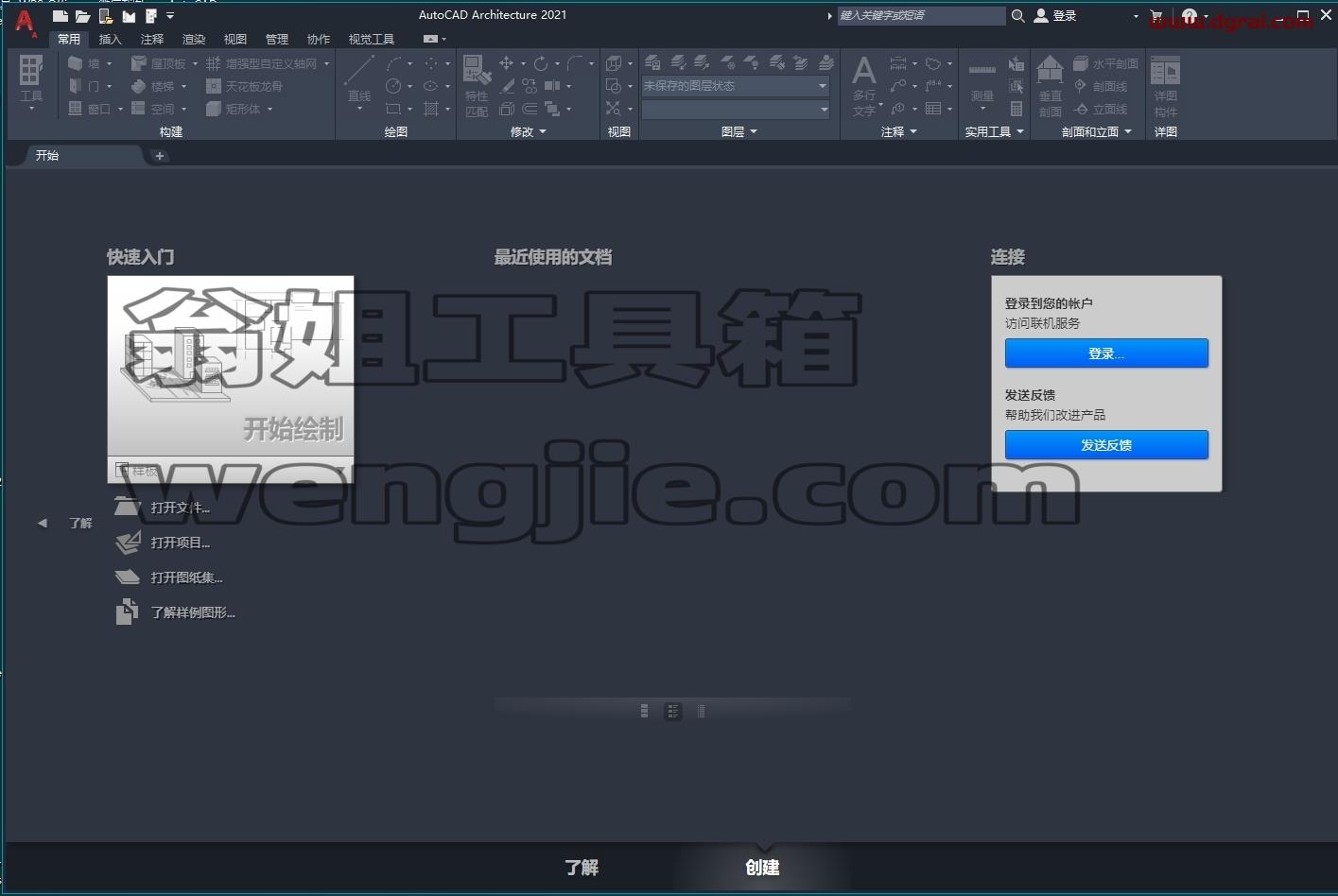
Task: Click the 了解样例图形... link
Action: [x=175, y=612]
